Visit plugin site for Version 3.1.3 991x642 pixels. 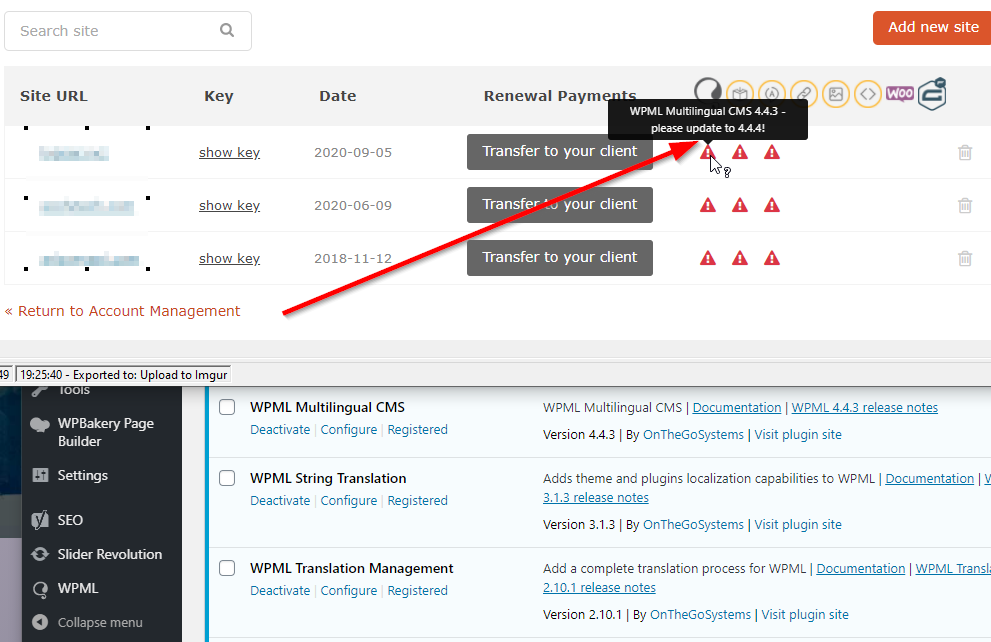coord(798,524)
